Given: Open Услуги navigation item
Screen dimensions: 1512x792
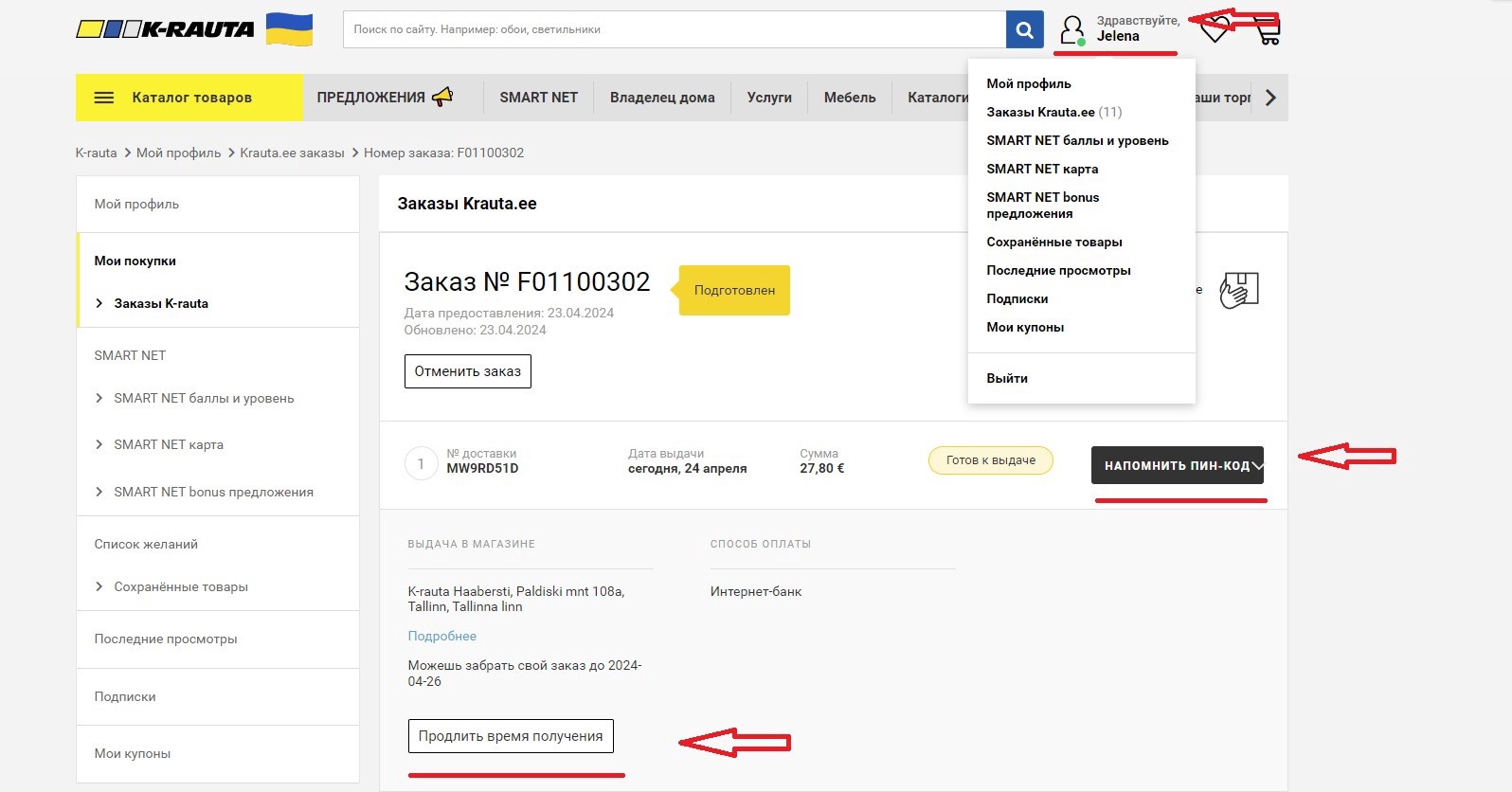Looking at the screenshot, I should [x=769, y=98].
